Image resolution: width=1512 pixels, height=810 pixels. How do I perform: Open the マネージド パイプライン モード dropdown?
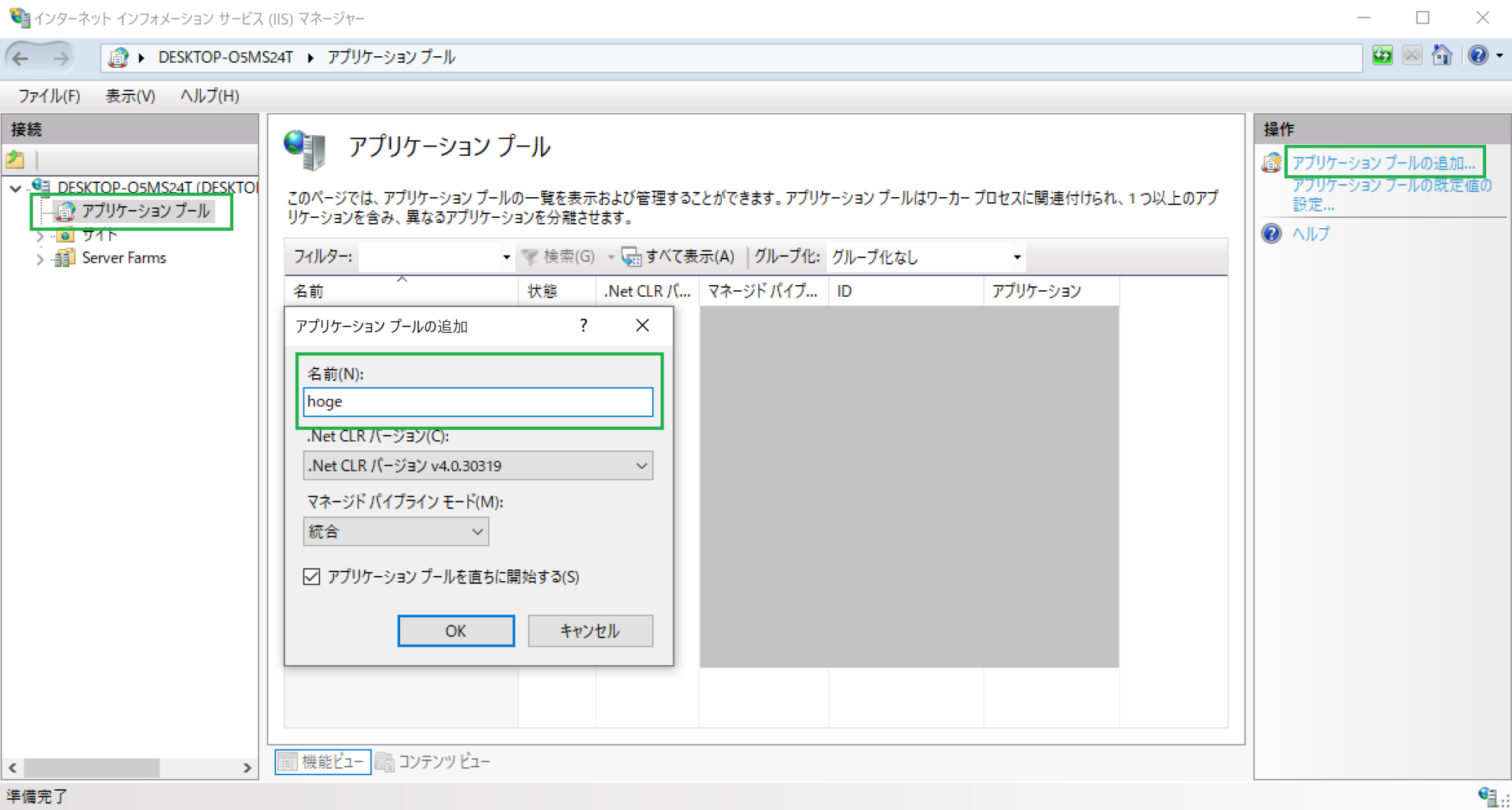pyautogui.click(x=476, y=531)
